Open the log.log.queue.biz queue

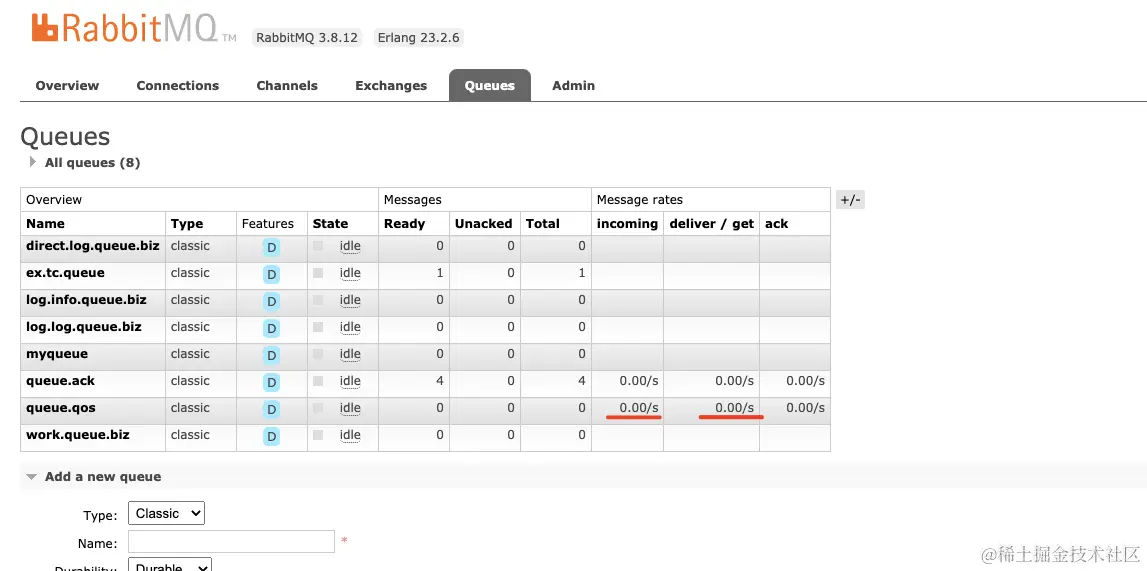click(84, 327)
